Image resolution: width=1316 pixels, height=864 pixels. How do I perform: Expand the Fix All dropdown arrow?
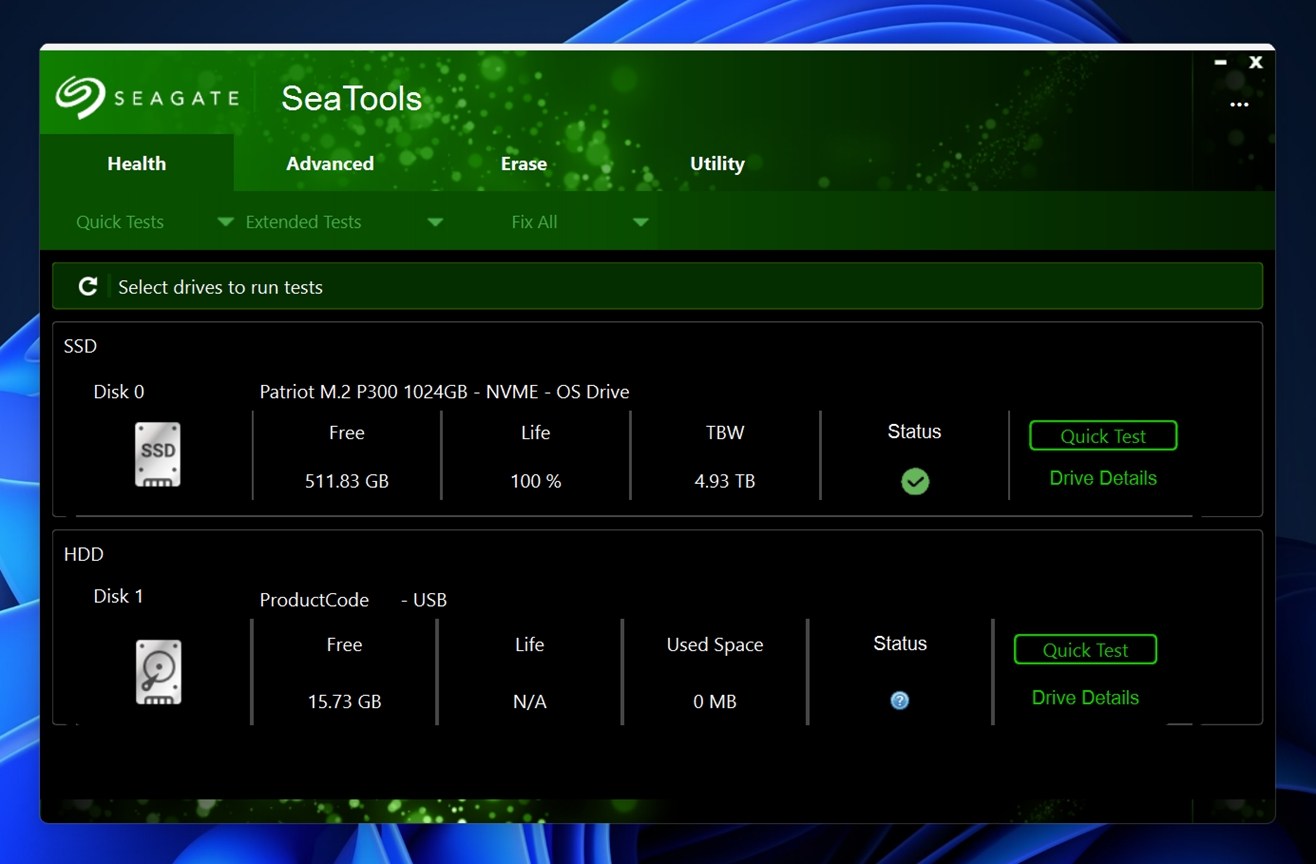(x=640, y=222)
